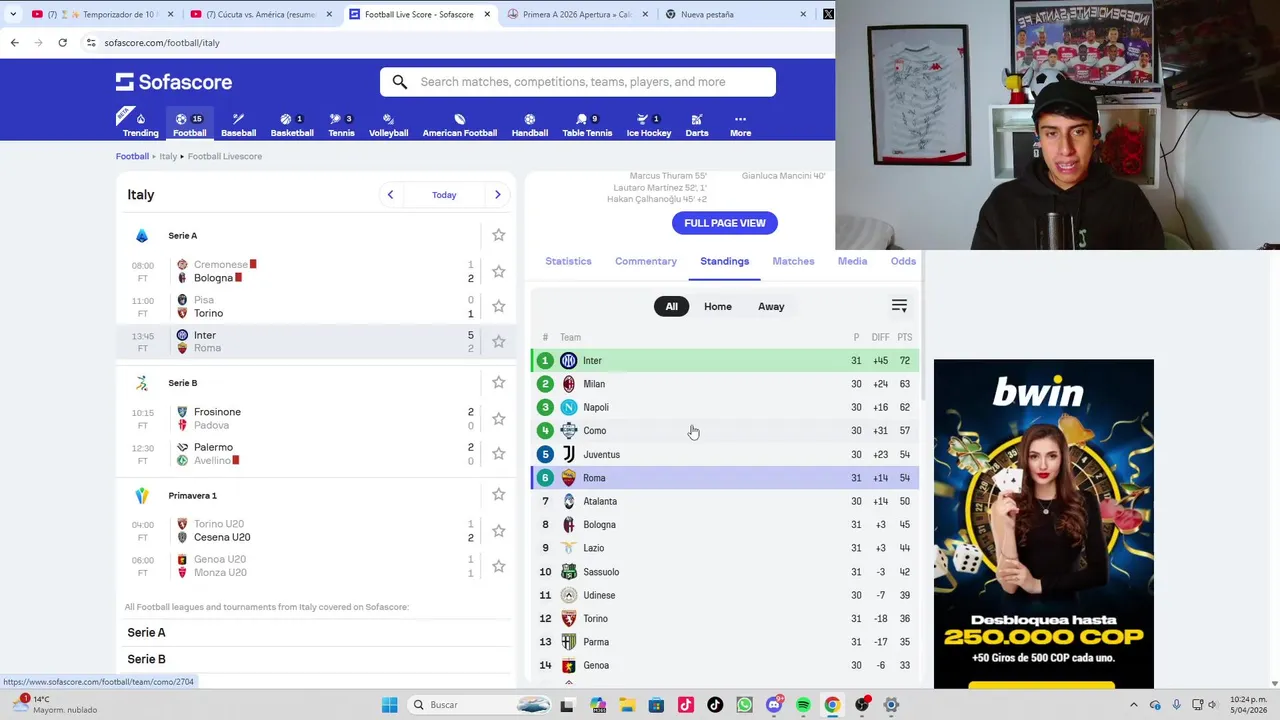Click the search magnifier icon
This screenshot has width=1280, height=720.
tap(400, 82)
